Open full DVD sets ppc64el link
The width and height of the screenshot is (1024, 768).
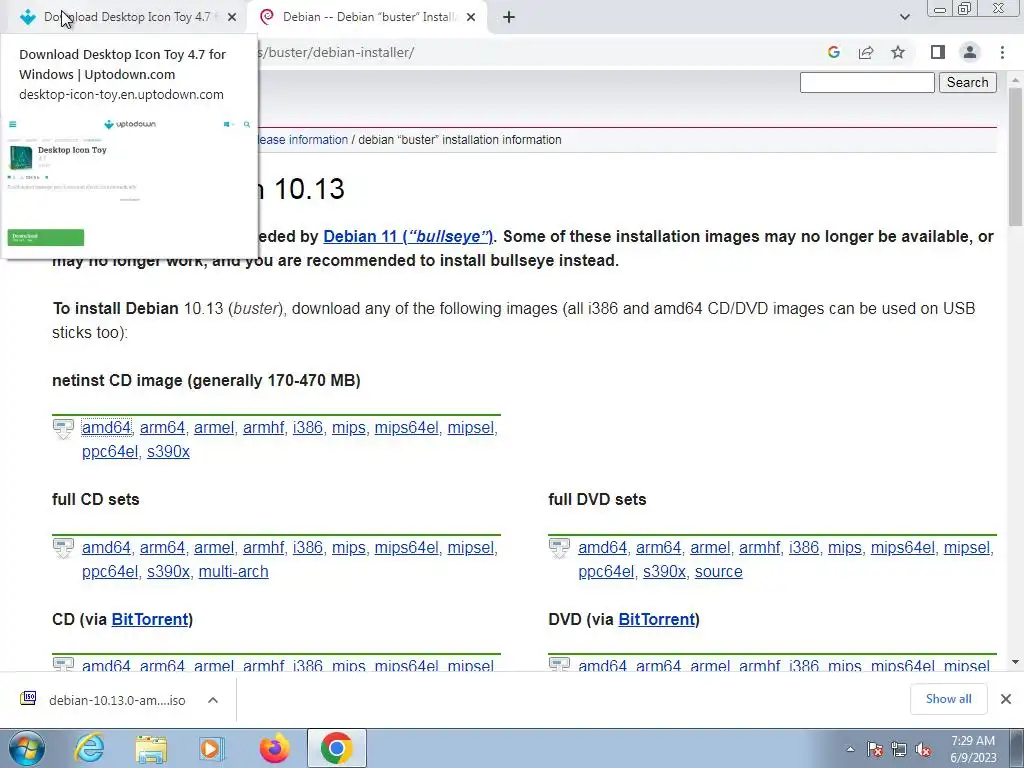click(x=606, y=572)
